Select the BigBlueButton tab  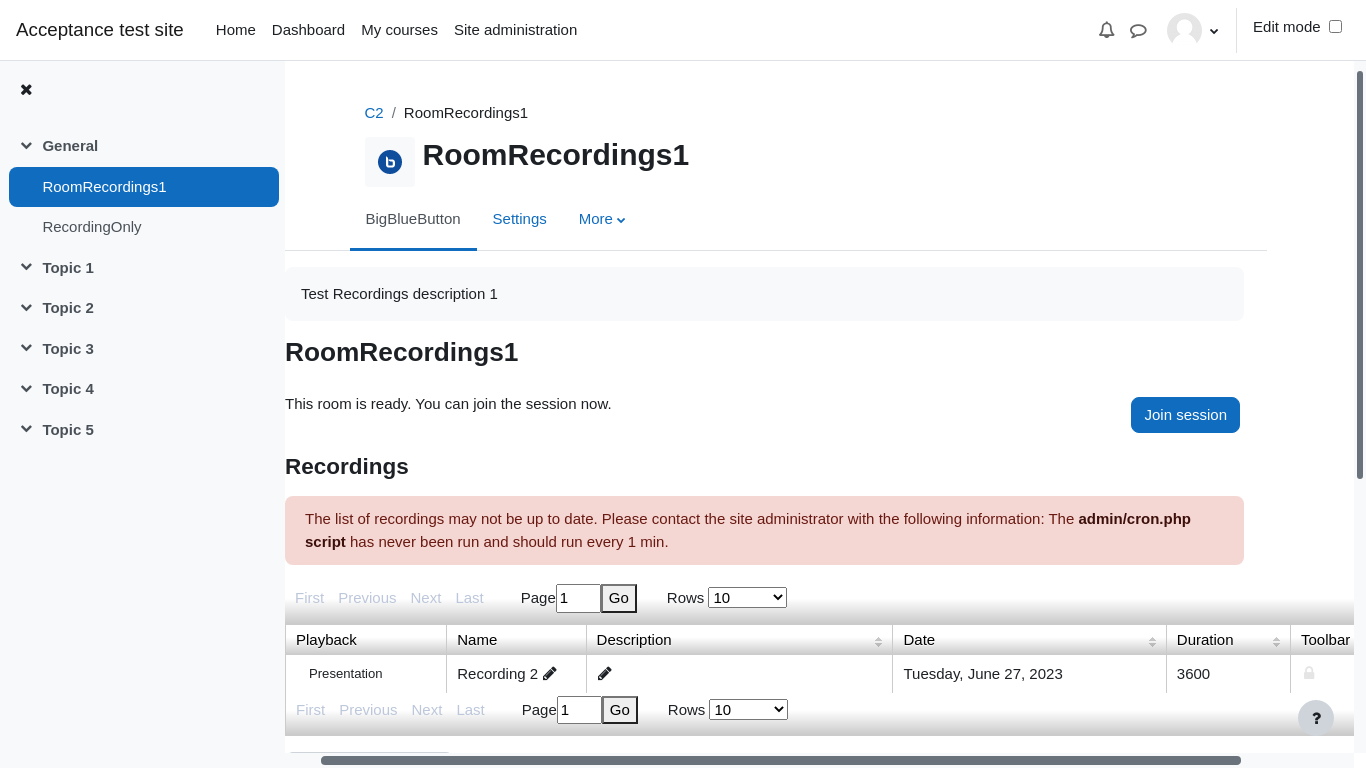tap(413, 219)
